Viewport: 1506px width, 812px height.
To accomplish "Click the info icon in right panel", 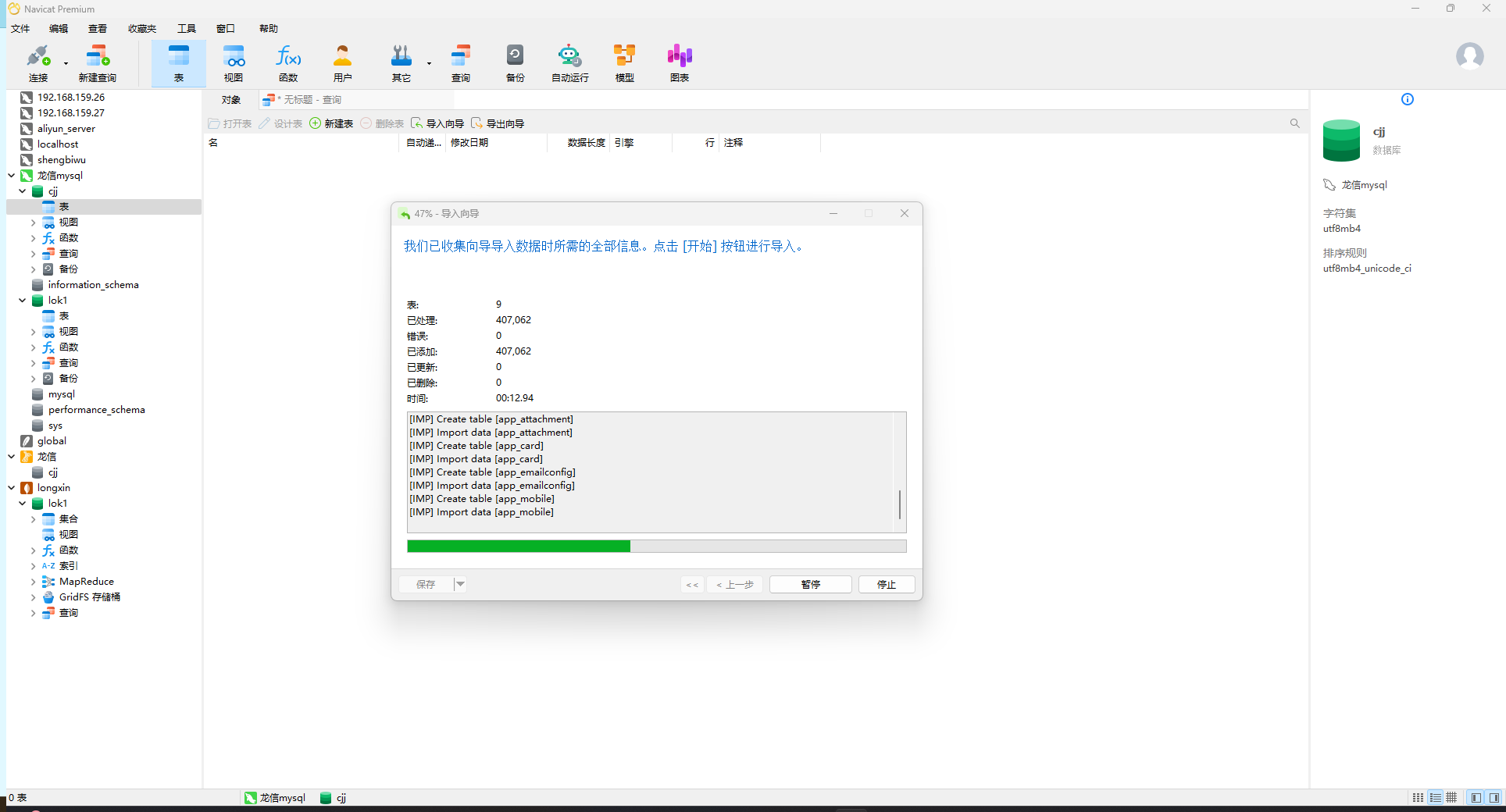I will (1408, 99).
